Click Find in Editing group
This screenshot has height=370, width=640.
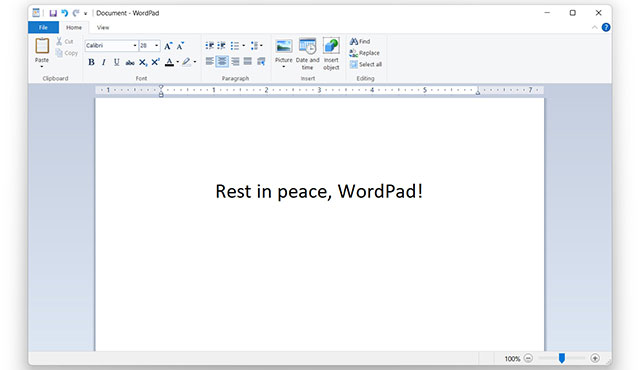coord(360,41)
